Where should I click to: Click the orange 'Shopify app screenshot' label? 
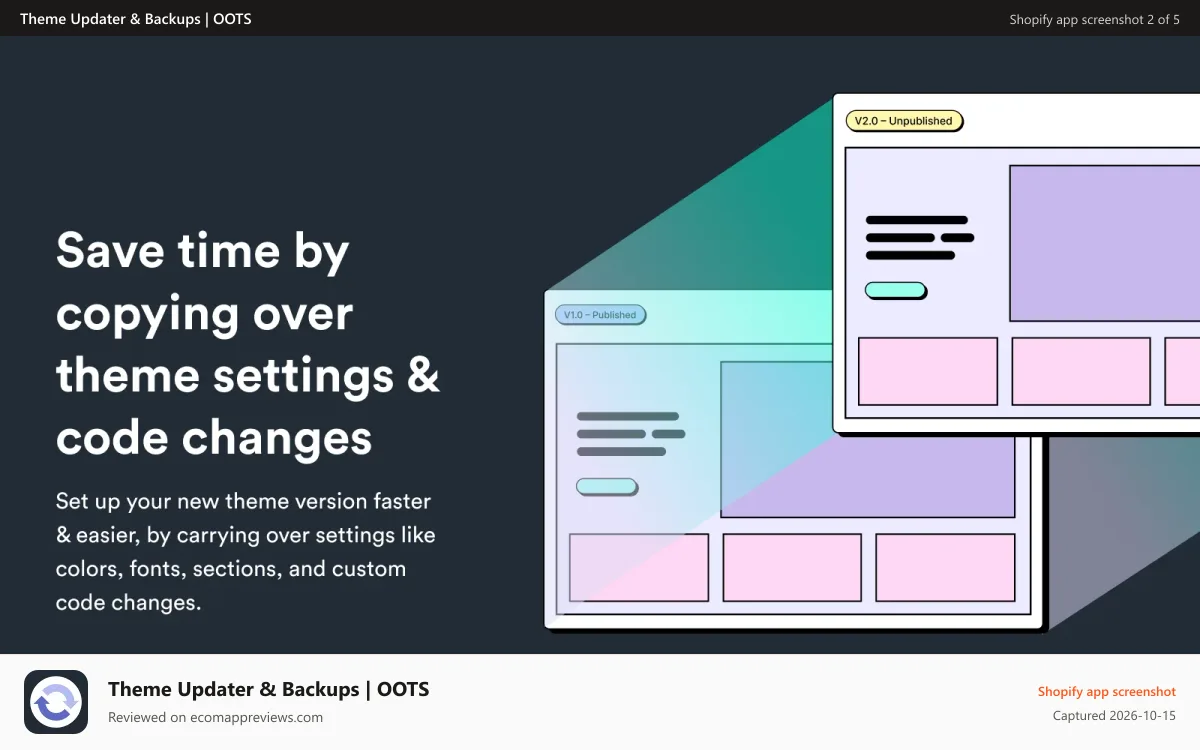click(1106, 691)
